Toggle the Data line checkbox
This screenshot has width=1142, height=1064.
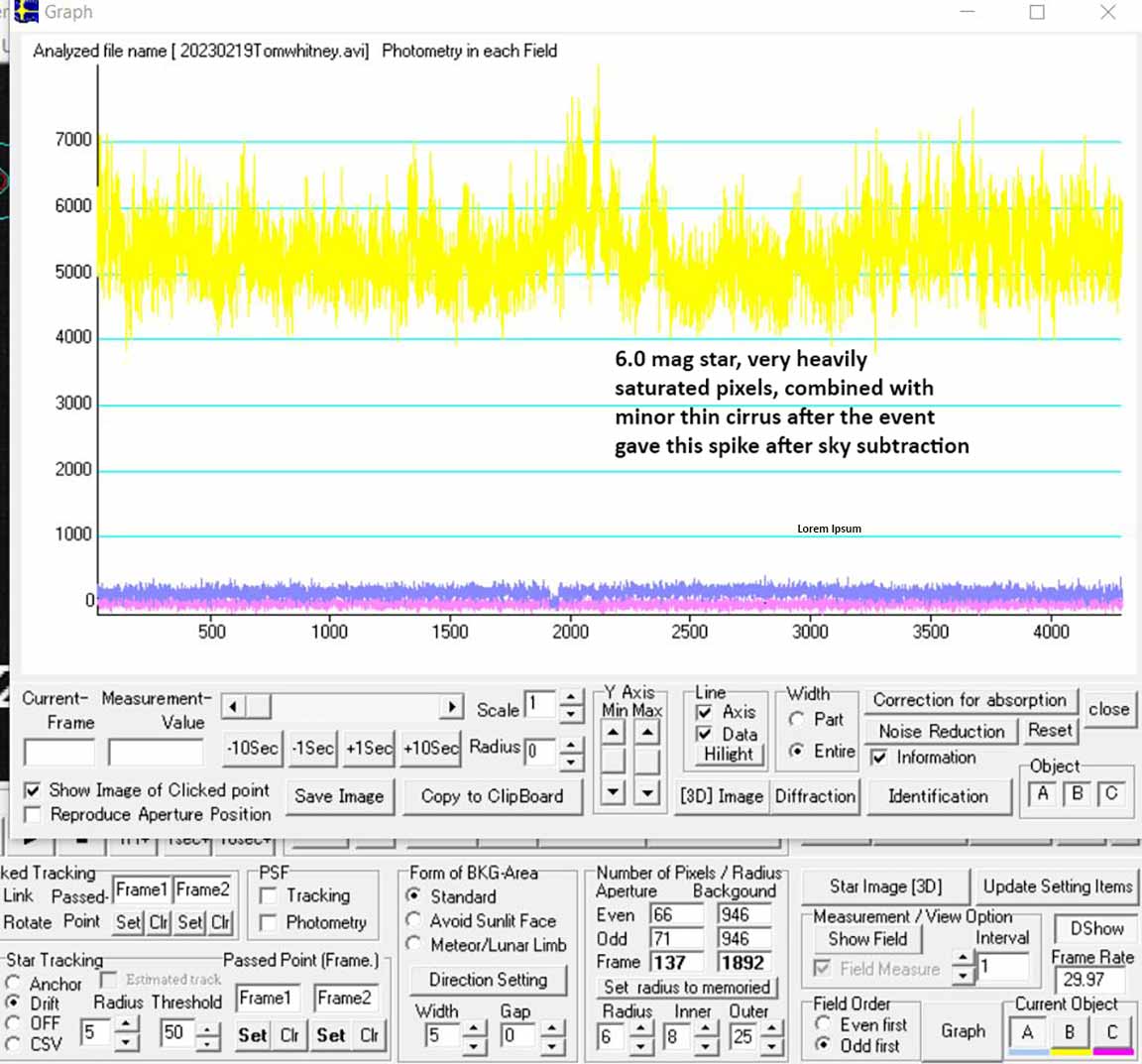(704, 734)
